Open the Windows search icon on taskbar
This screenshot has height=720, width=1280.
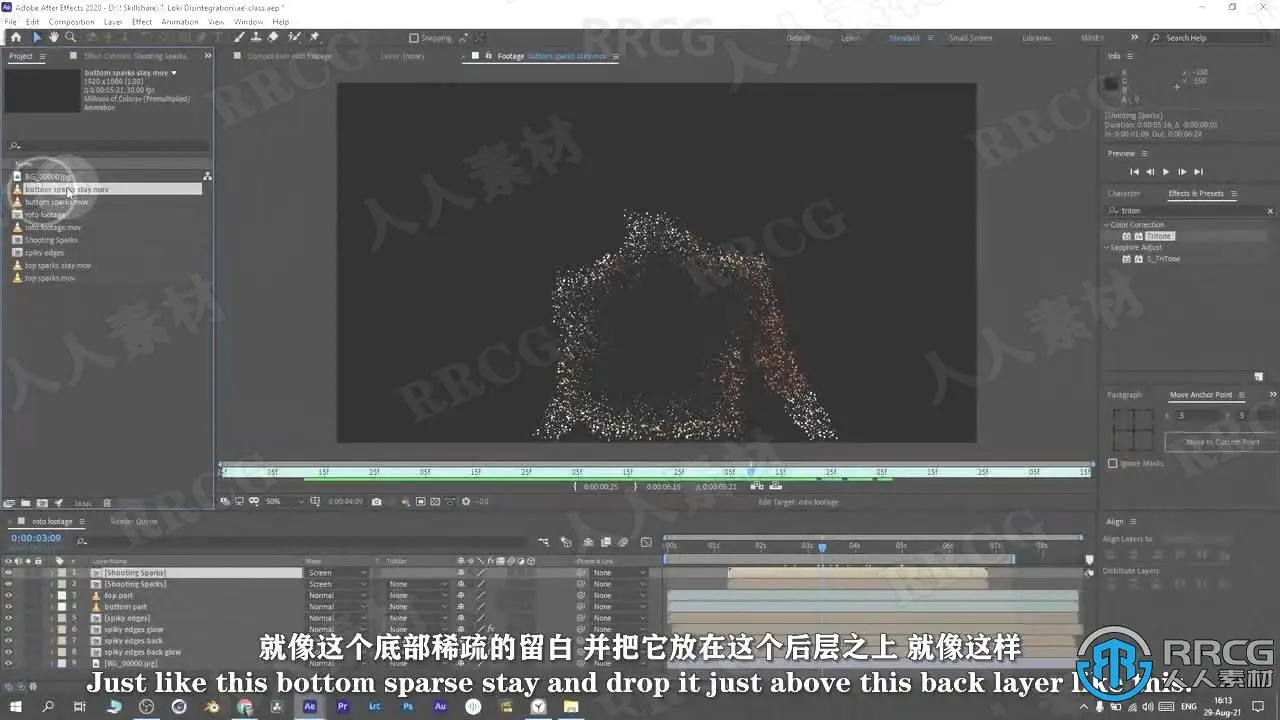tap(48, 707)
